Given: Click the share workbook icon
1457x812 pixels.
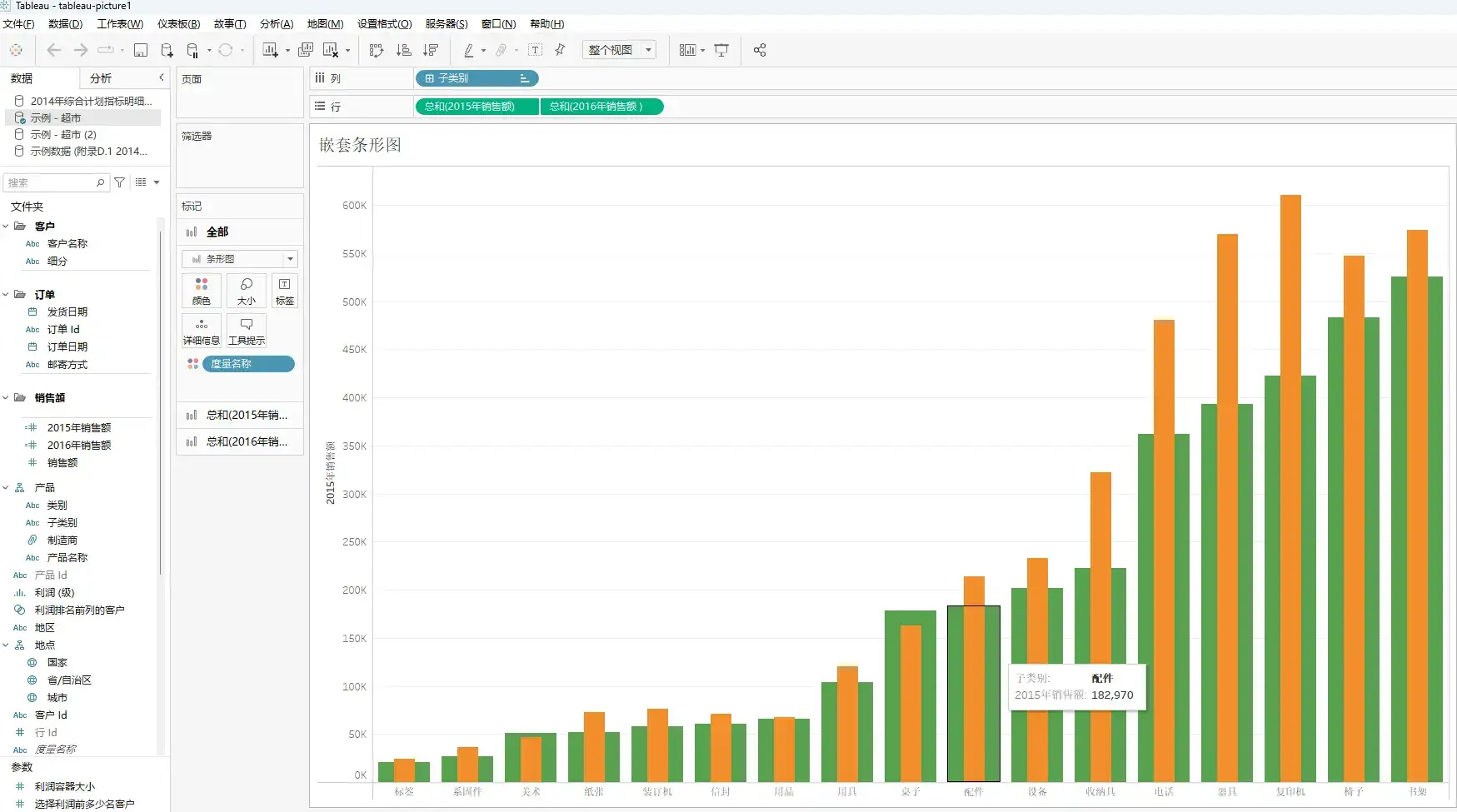Looking at the screenshot, I should [760, 51].
